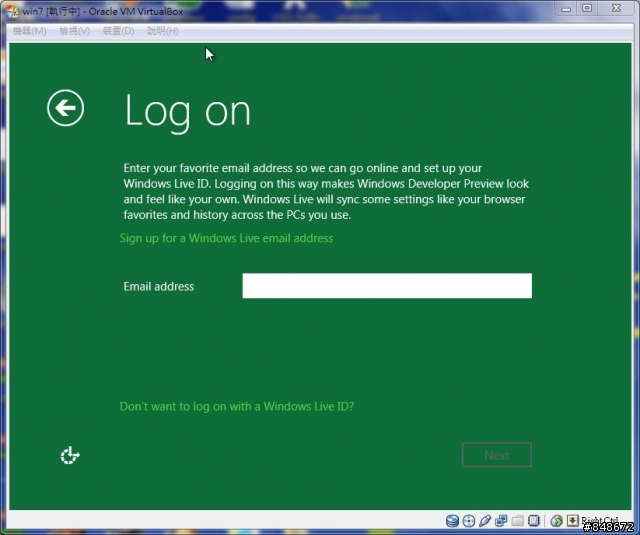
Task: Focus the Email address input field
Action: tap(387, 286)
